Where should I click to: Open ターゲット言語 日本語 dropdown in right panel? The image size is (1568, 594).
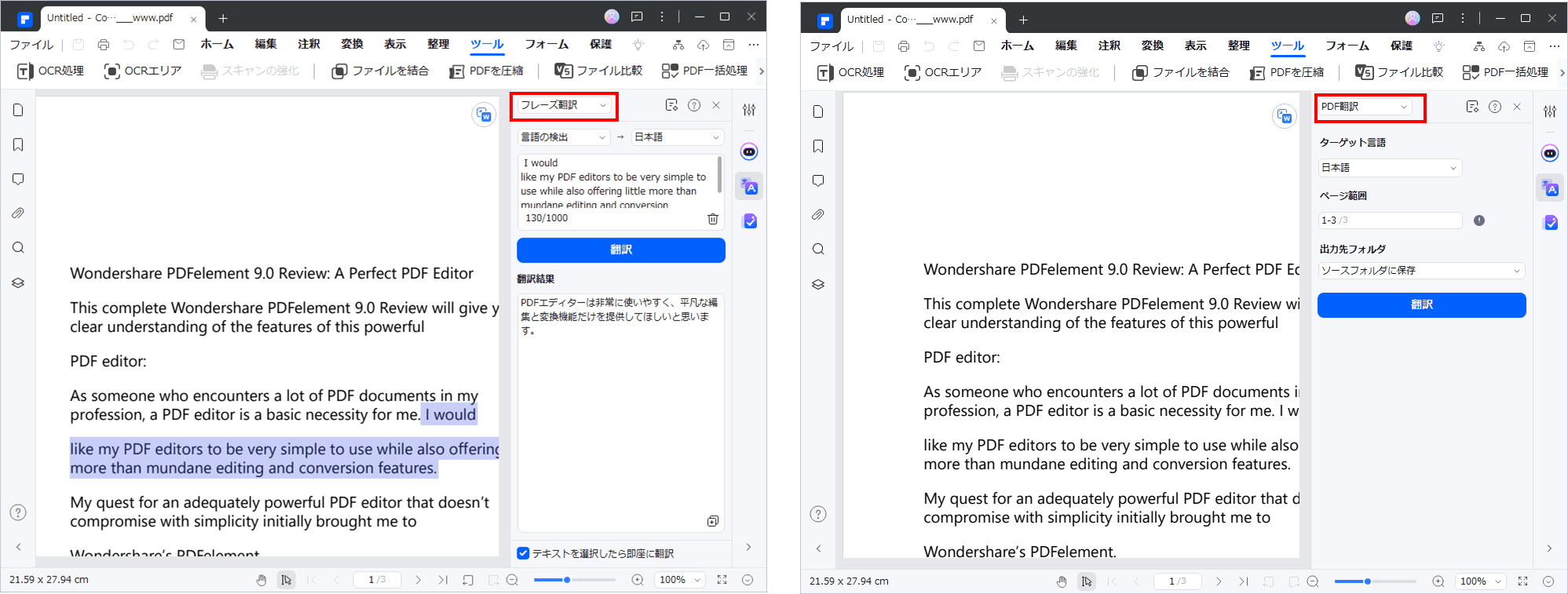1389,167
